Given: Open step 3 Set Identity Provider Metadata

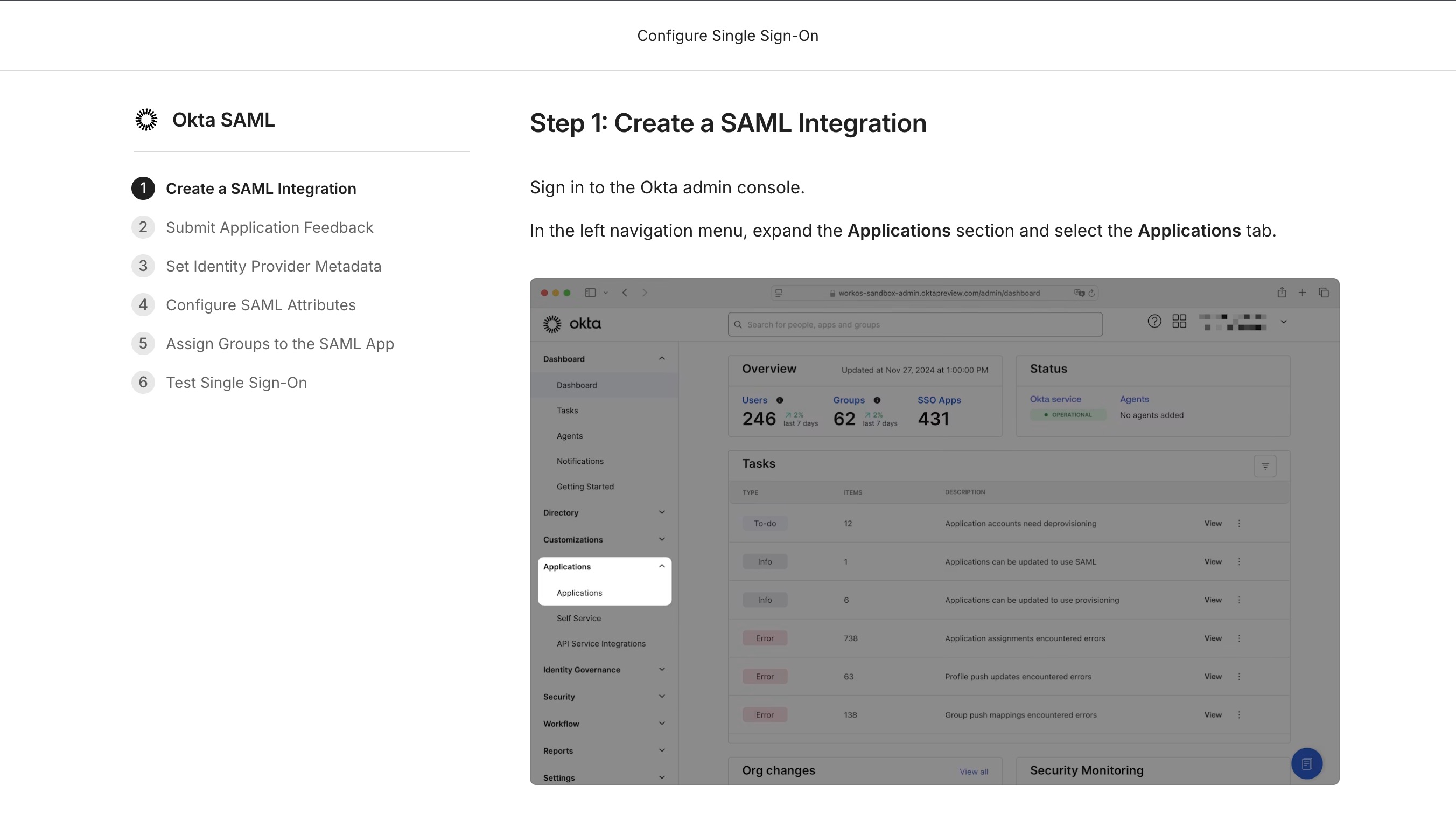Looking at the screenshot, I should [256, 266].
